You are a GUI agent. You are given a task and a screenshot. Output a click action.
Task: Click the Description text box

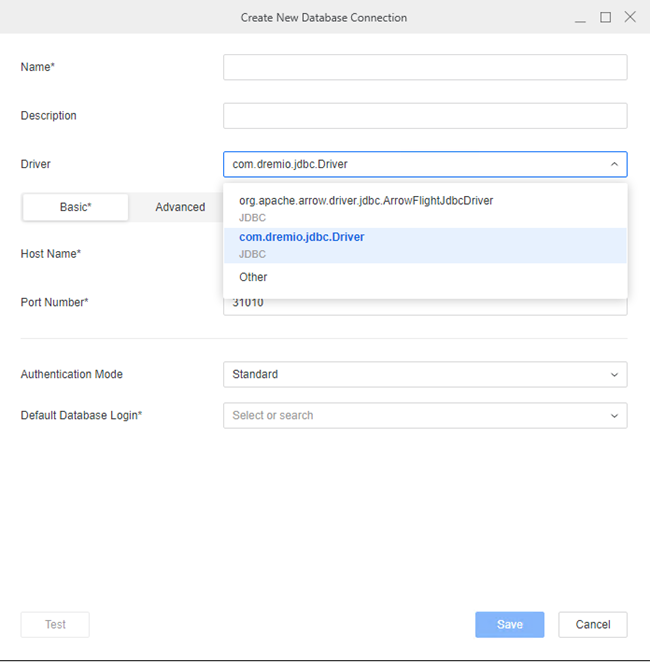click(x=424, y=116)
